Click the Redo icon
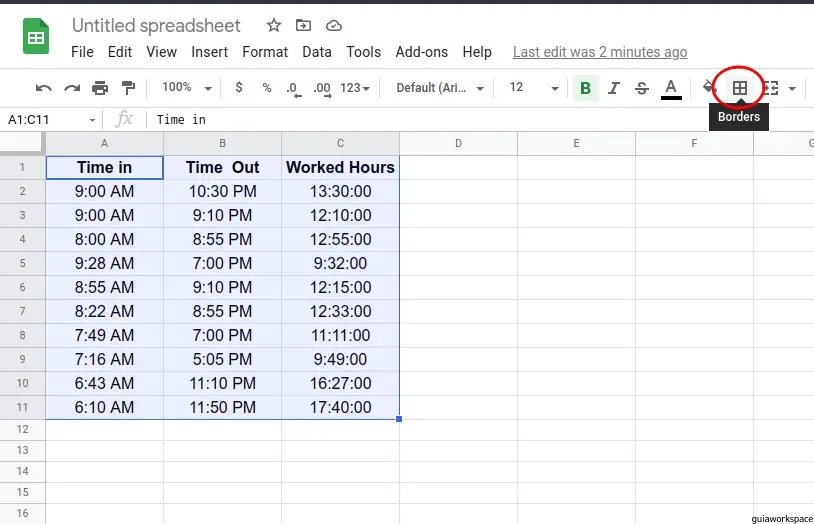This screenshot has height=524, width=814. coord(72,88)
